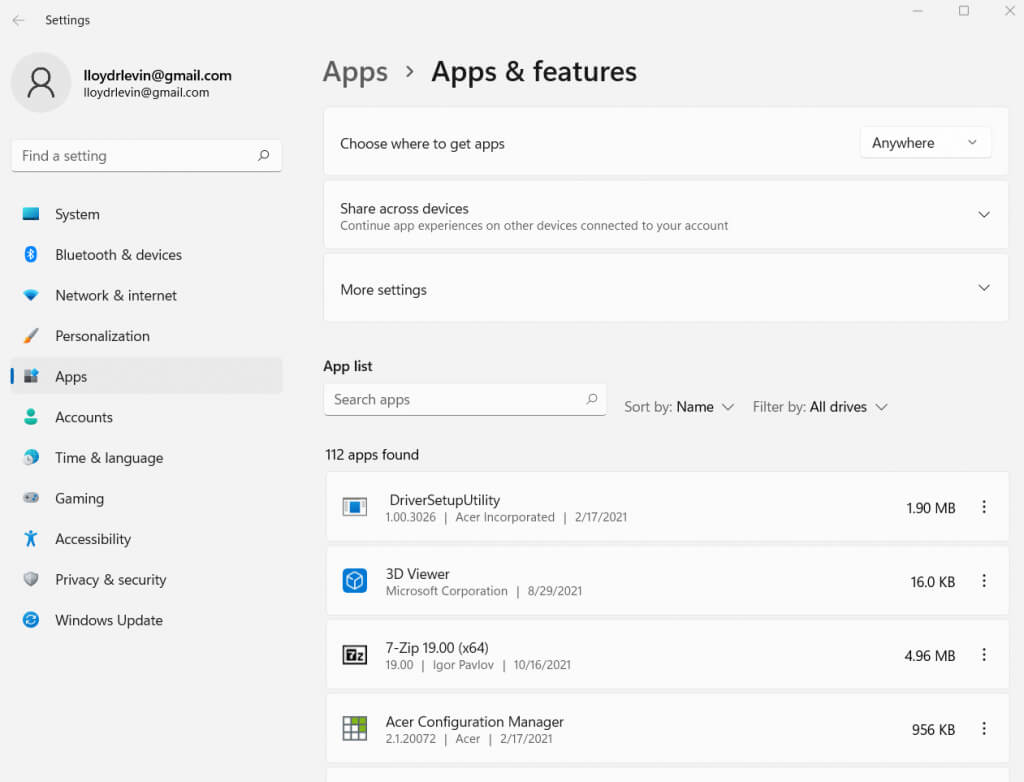Click the user profile avatar icon
1024x782 pixels.
pyautogui.click(x=41, y=83)
